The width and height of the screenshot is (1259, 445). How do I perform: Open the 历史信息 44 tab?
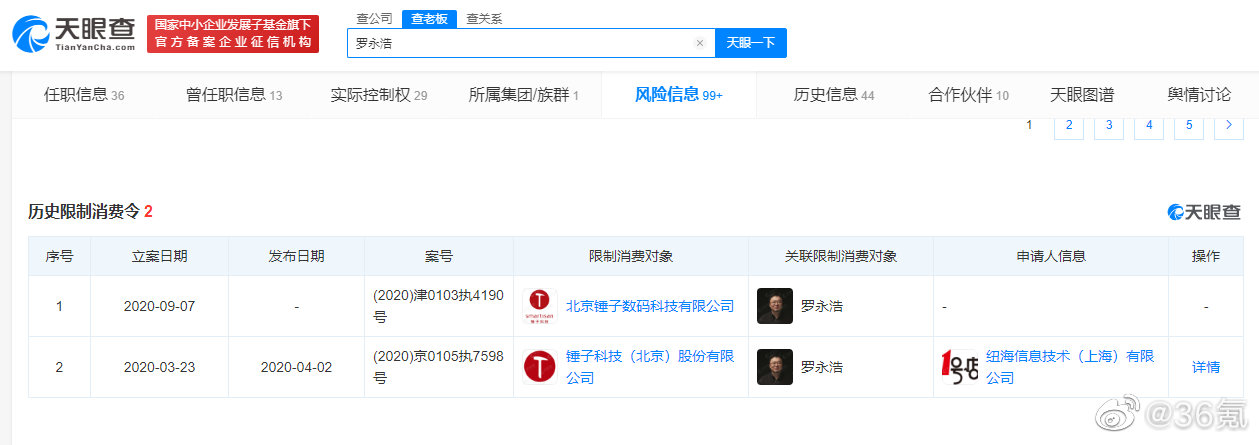point(834,95)
